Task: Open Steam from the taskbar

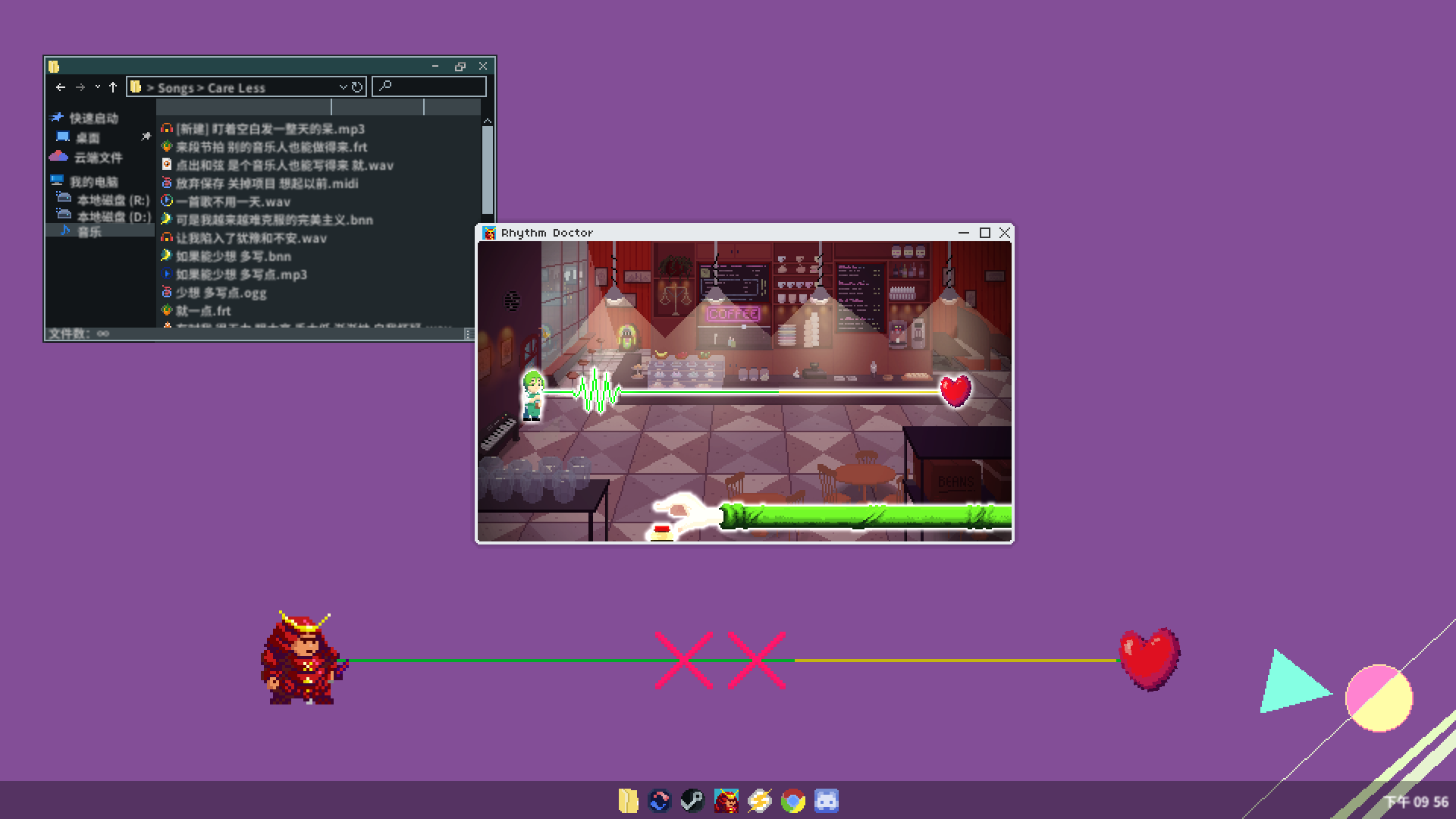Action: tap(692, 801)
